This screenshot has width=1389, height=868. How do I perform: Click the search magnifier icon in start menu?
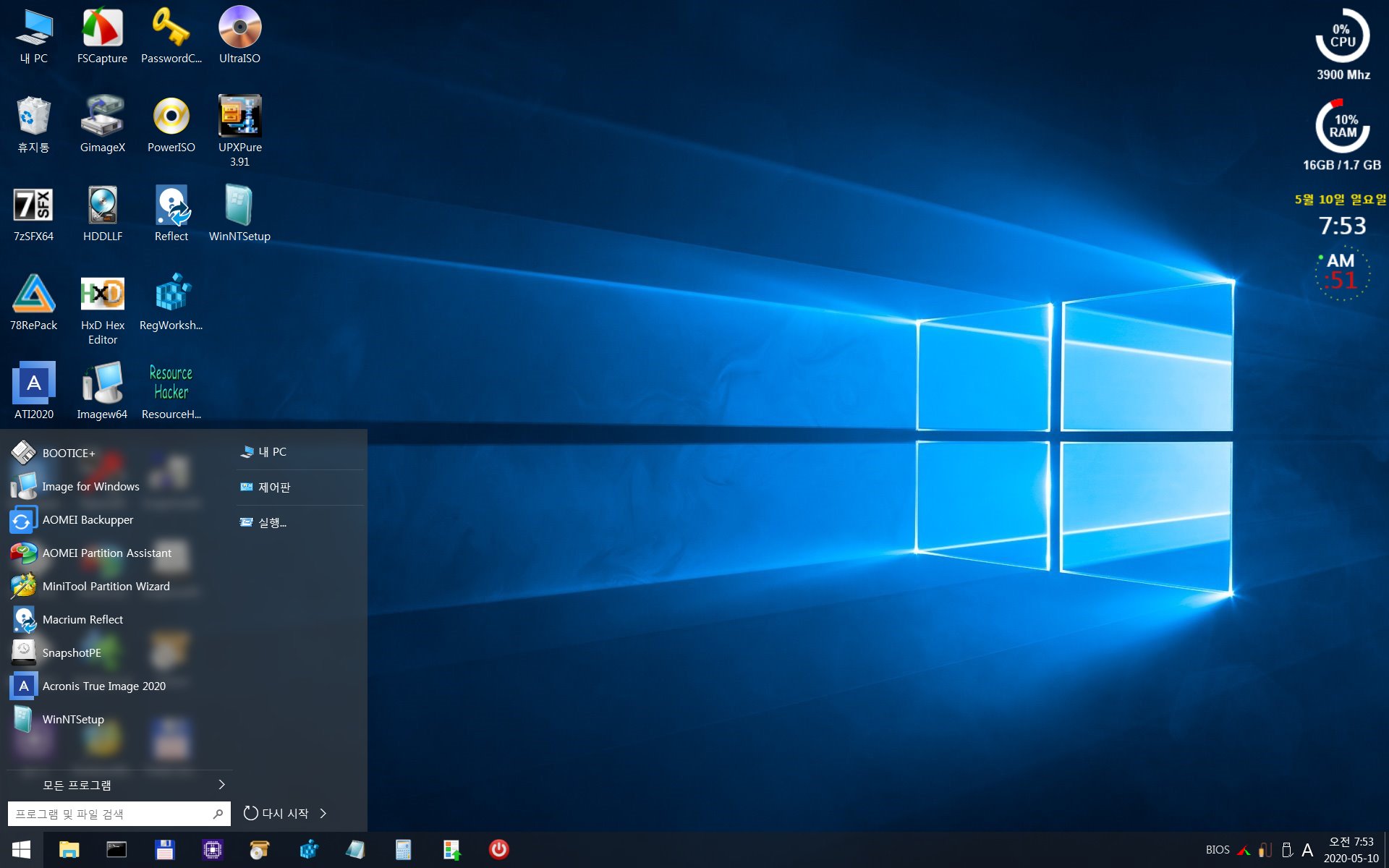pyautogui.click(x=218, y=814)
